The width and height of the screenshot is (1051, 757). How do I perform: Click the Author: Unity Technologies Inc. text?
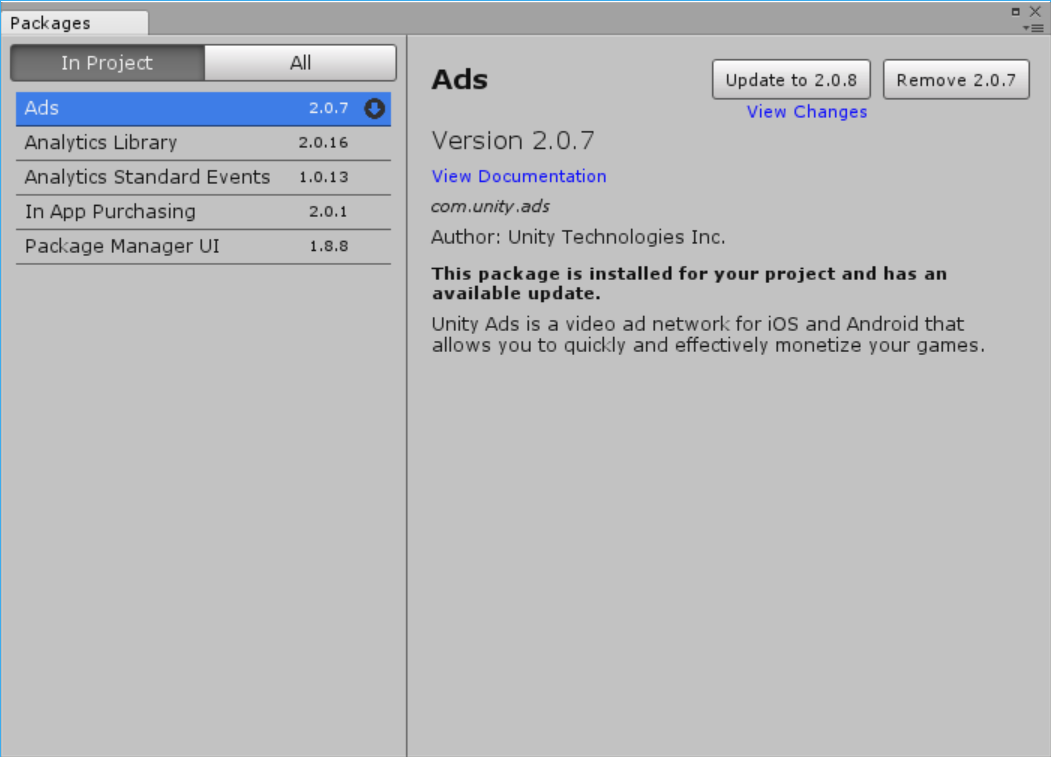pos(578,237)
